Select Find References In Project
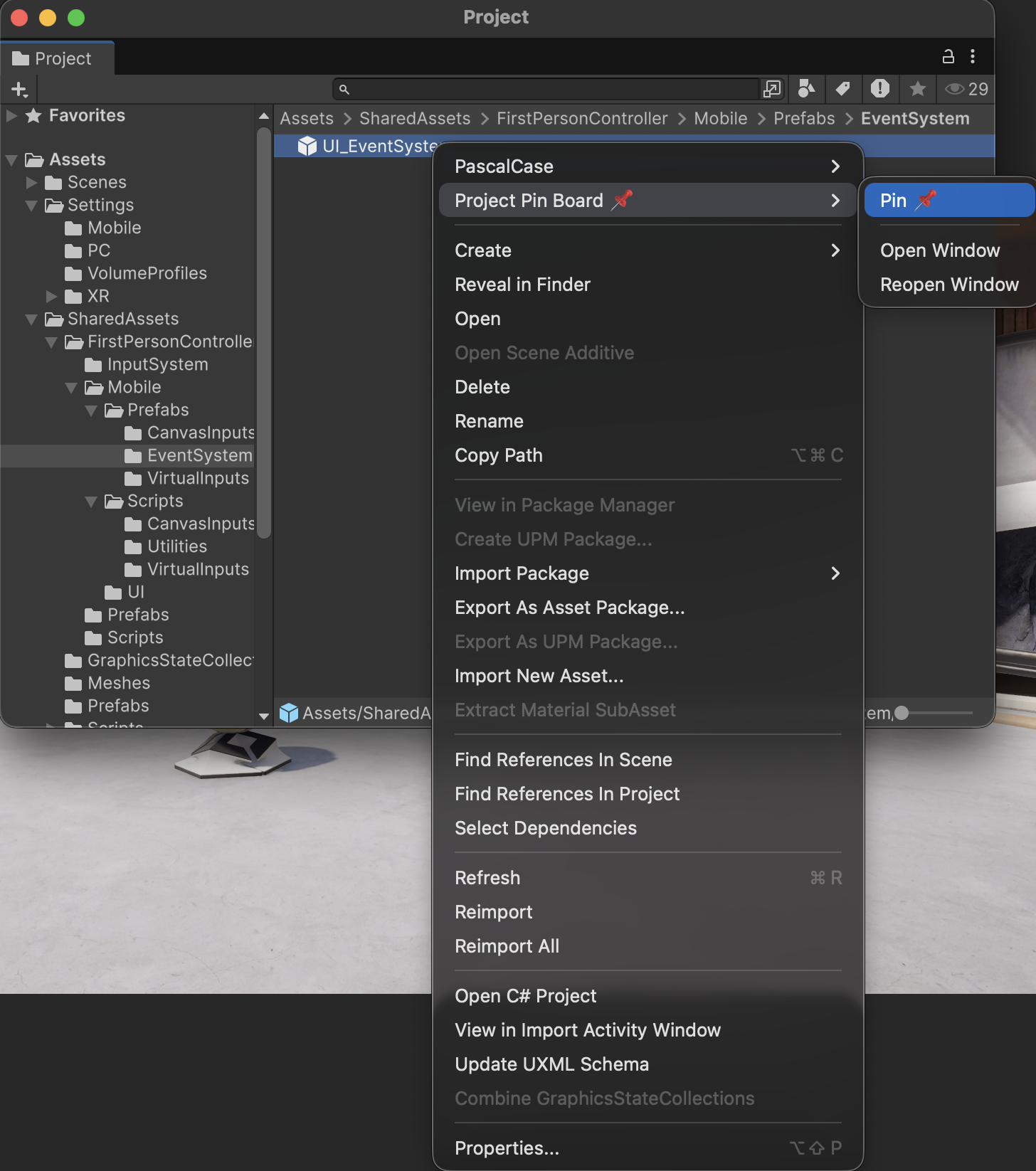 567,794
